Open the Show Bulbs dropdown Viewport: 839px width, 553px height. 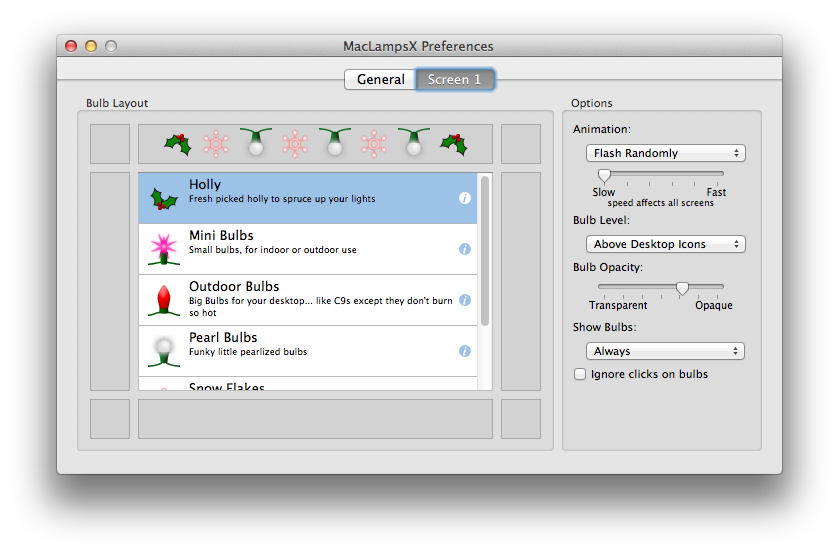[x=665, y=351]
